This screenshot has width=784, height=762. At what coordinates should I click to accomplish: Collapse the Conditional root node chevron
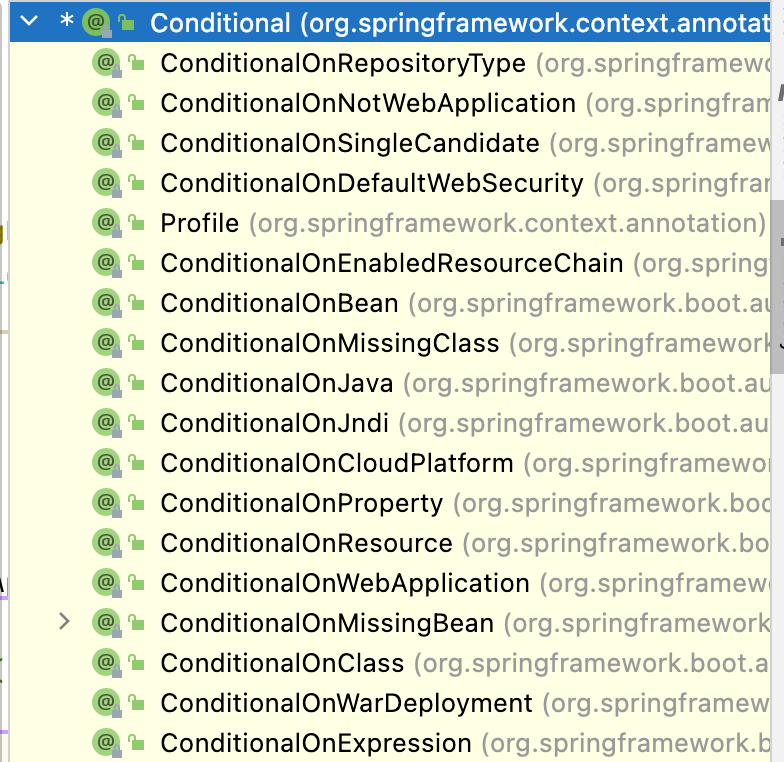[27, 21]
